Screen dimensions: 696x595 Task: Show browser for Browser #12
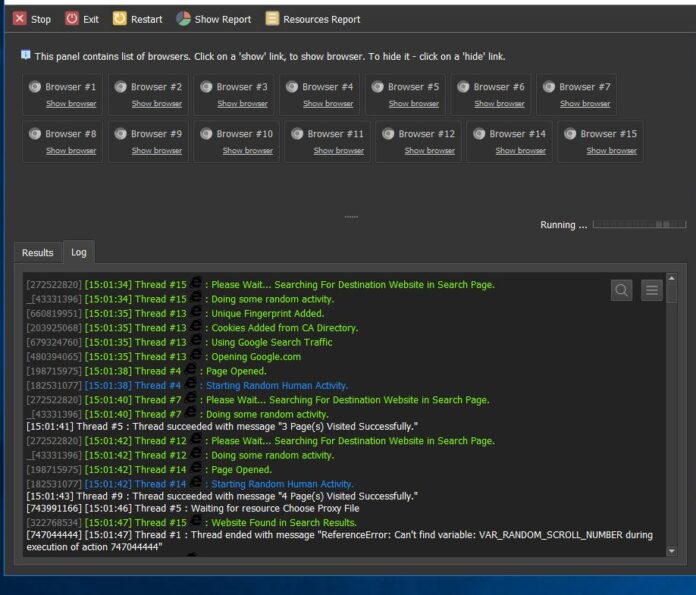coord(429,151)
